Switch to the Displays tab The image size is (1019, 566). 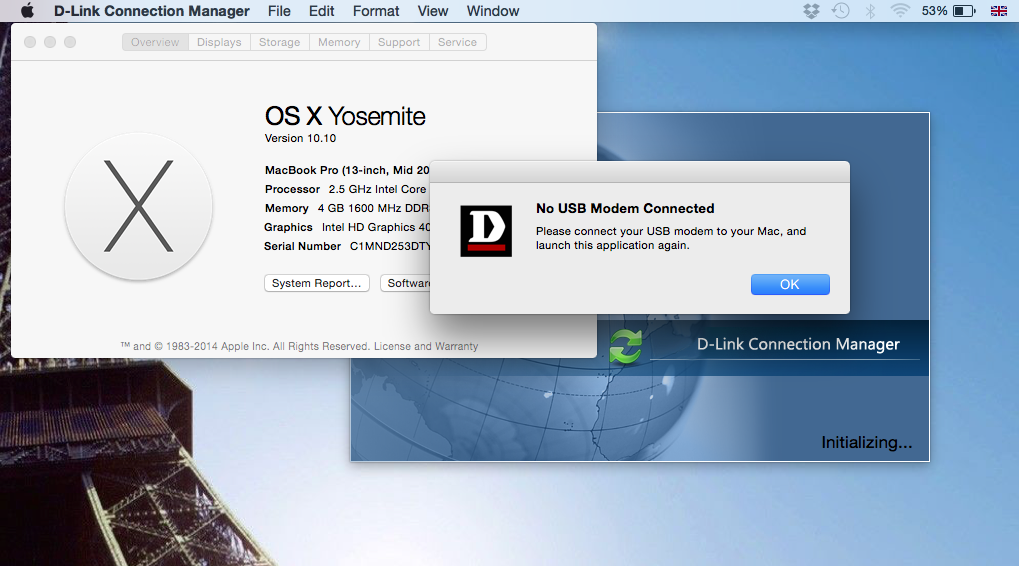click(219, 42)
